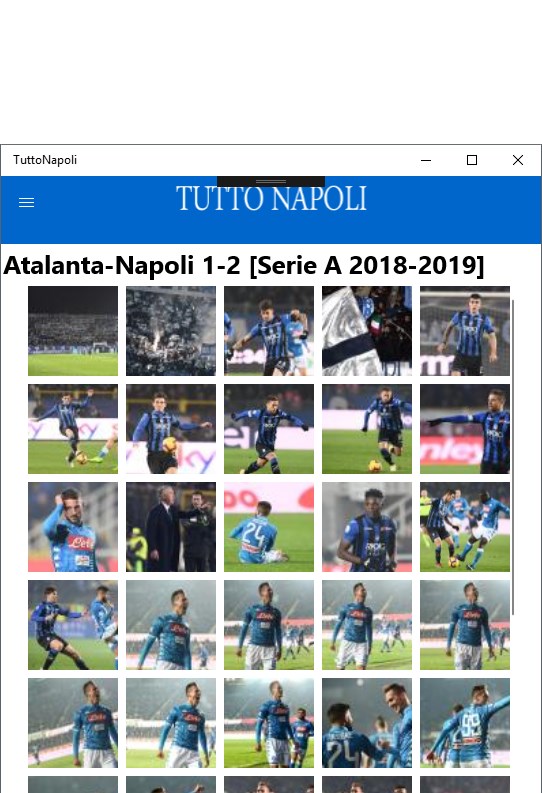This screenshot has height=793, width=542.
Task: Open the hamburger navigation menu
Action: click(26, 203)
